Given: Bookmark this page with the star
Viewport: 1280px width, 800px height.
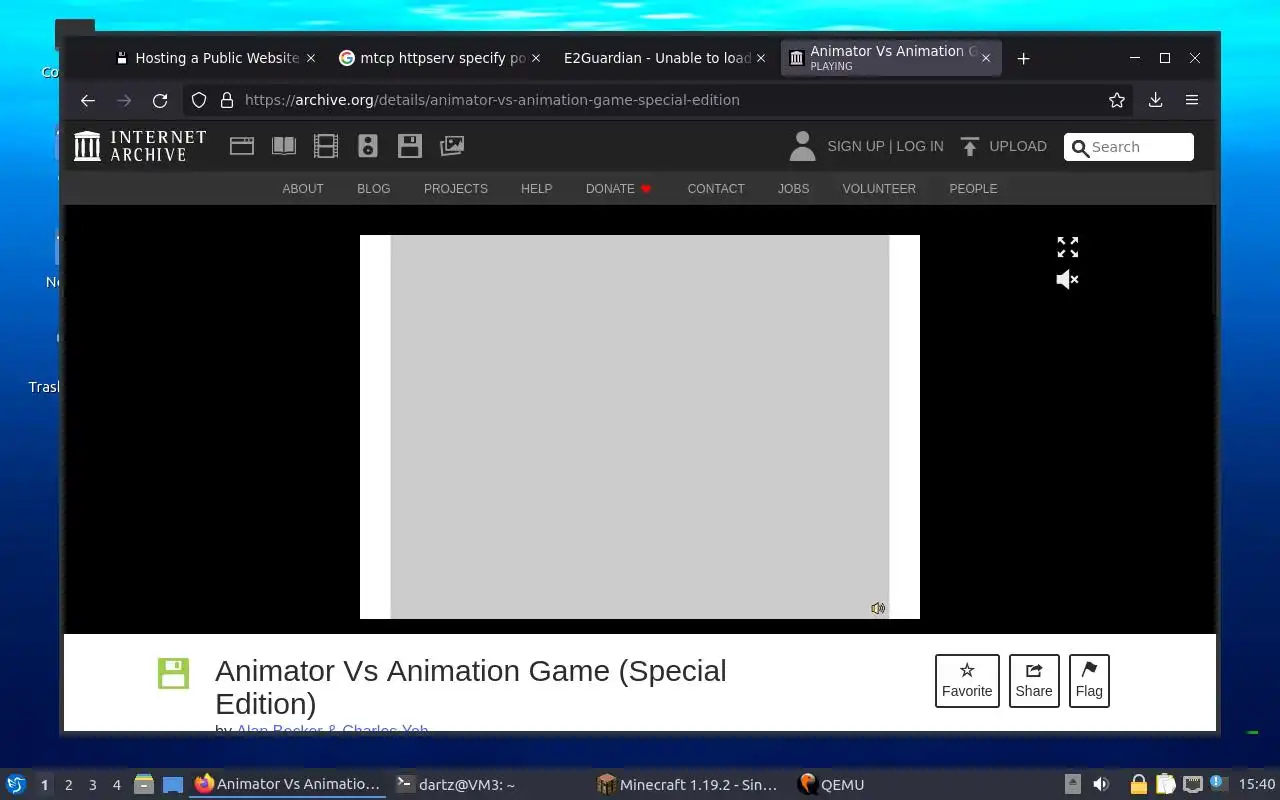Looking at the screenshot, I should tap(1117, 100).
